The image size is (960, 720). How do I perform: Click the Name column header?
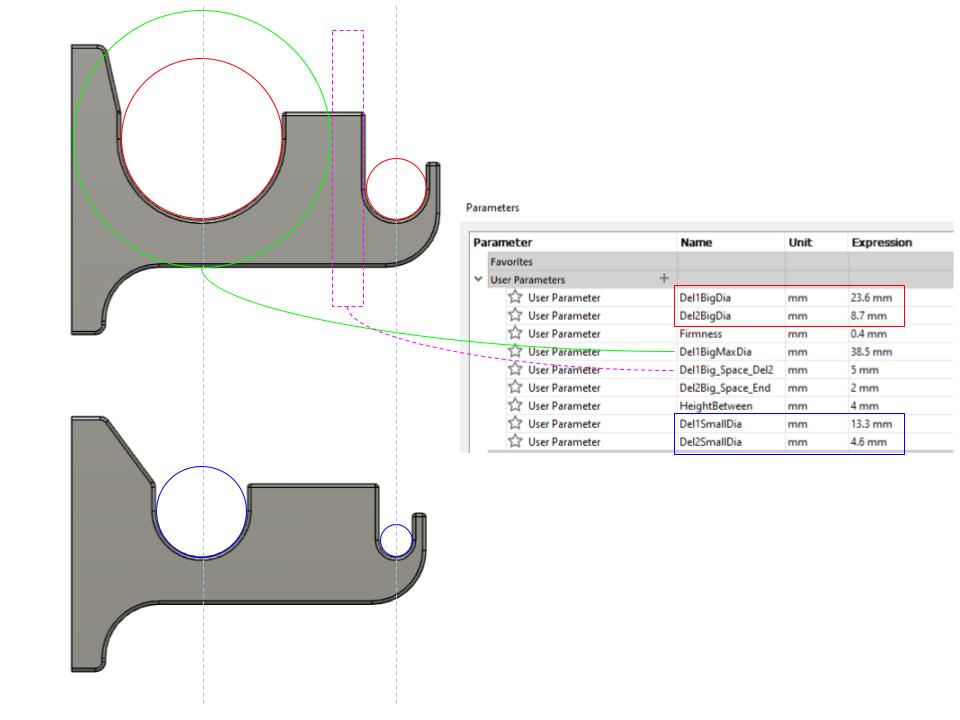coord(697,242)
